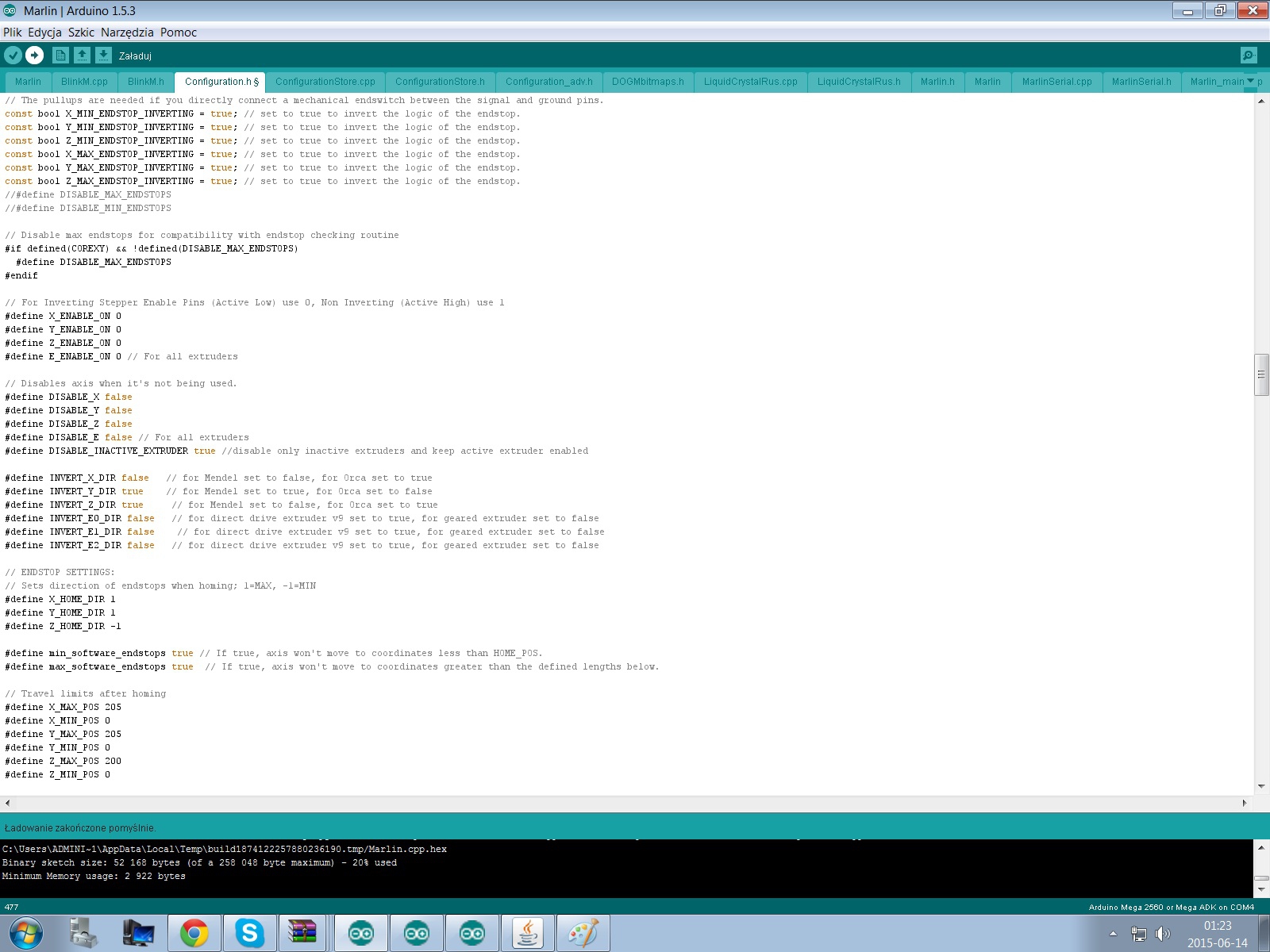The height and width of the screenshot is (952, 1270).
Task: Select the second Arduino taskbar window
Action: click(417, 933)
